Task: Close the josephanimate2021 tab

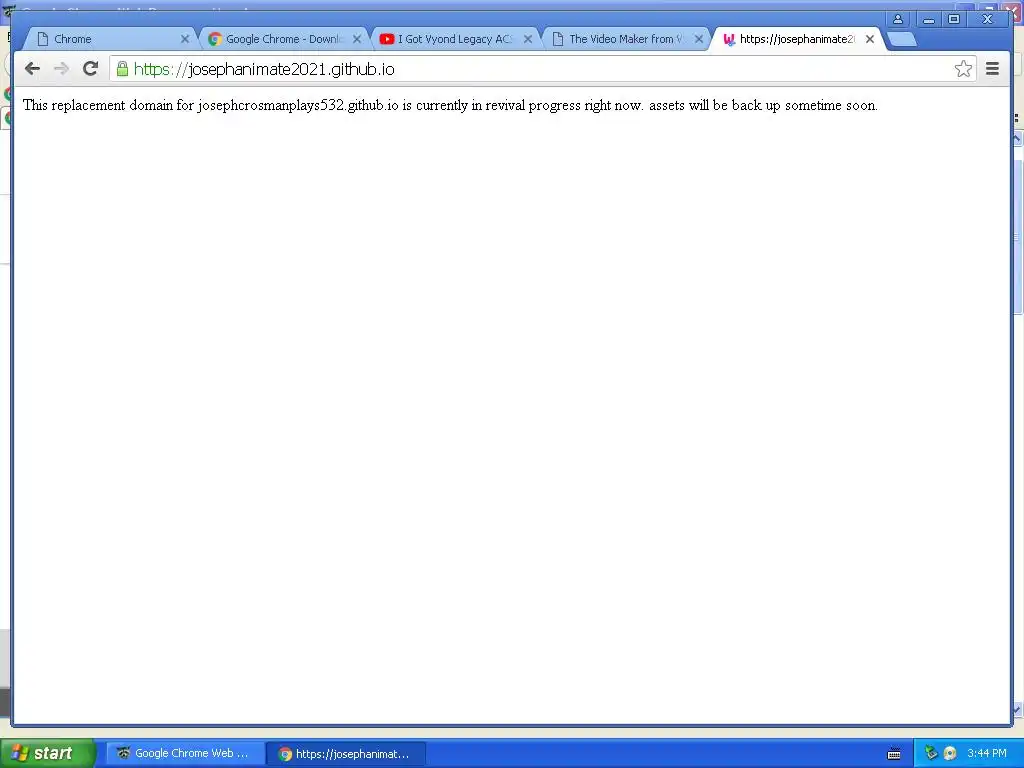Action: (x=870, y=39)
